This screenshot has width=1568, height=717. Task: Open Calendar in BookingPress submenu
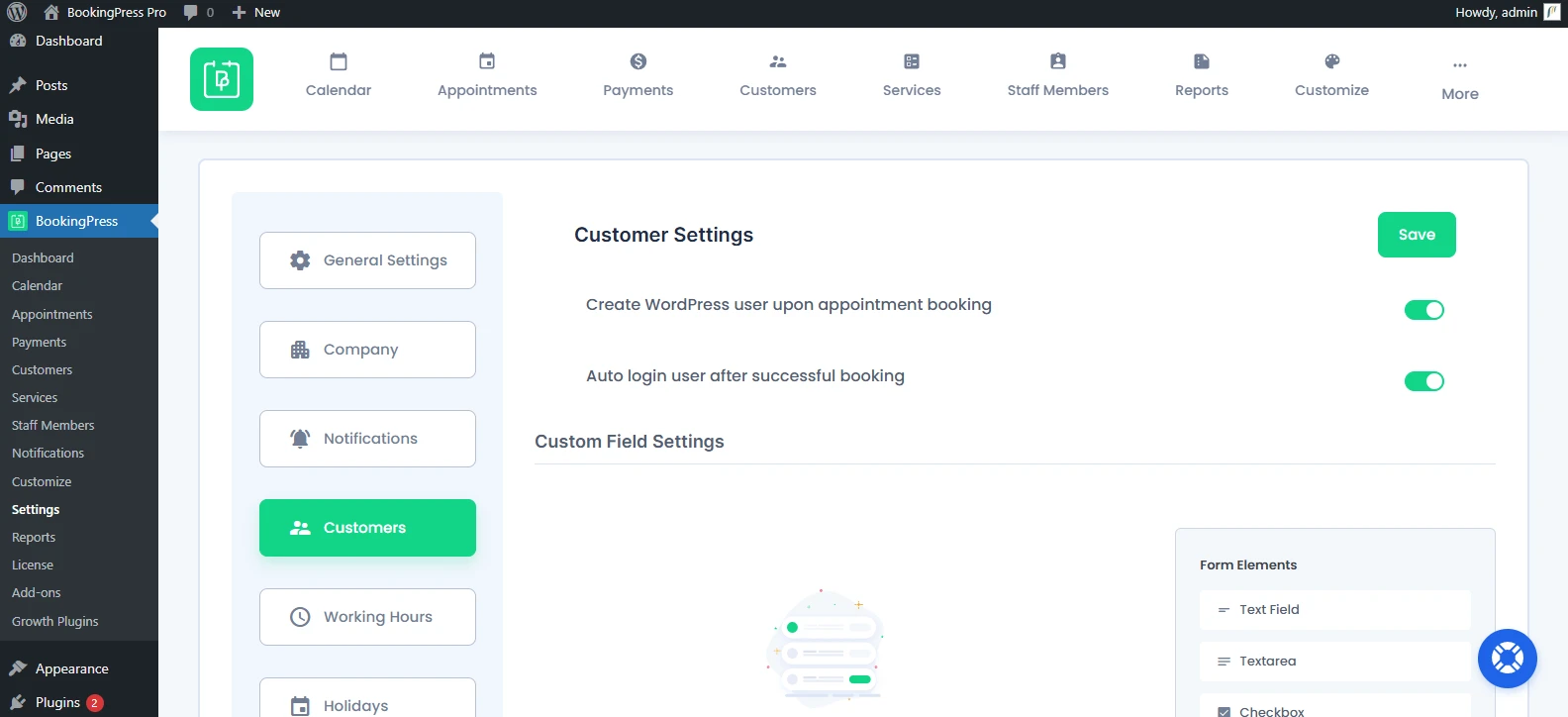click(x=37, y=285)
